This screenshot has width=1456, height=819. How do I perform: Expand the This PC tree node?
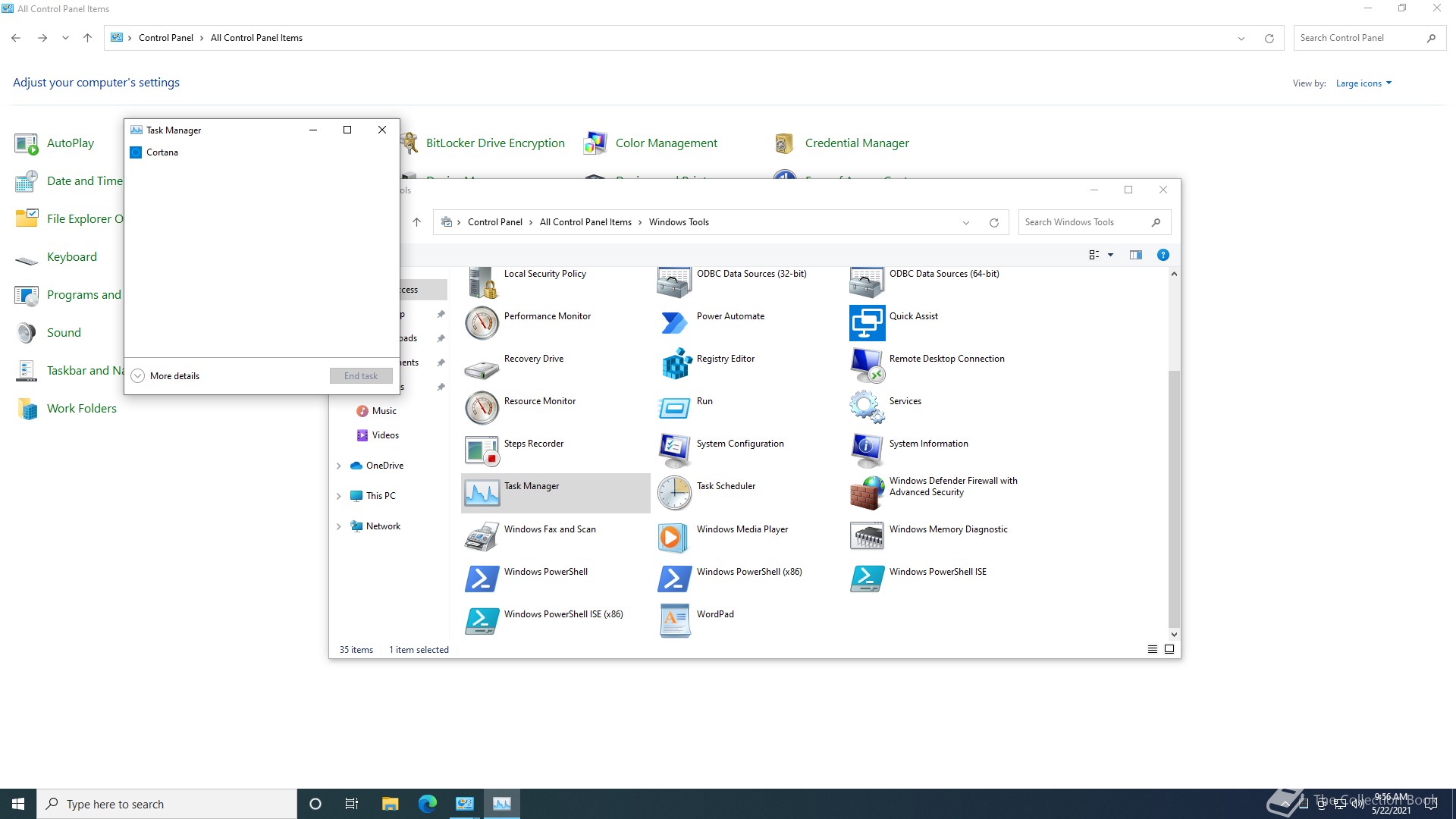tap(338, 496)
